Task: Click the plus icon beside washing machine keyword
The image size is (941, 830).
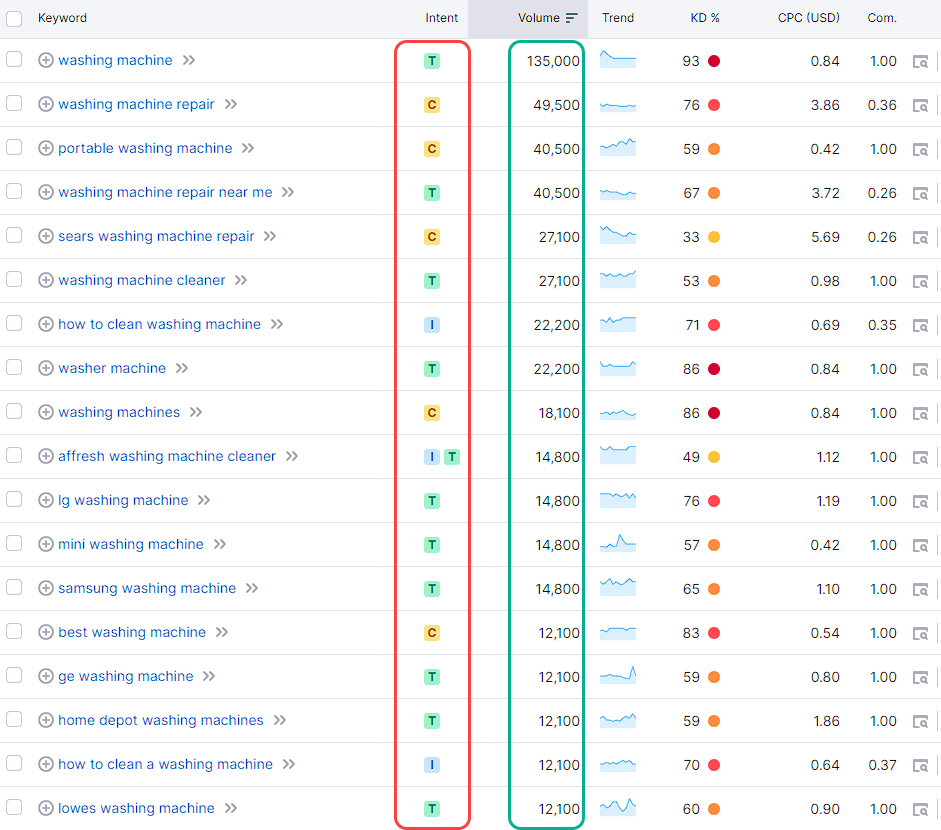Action: 45,60
